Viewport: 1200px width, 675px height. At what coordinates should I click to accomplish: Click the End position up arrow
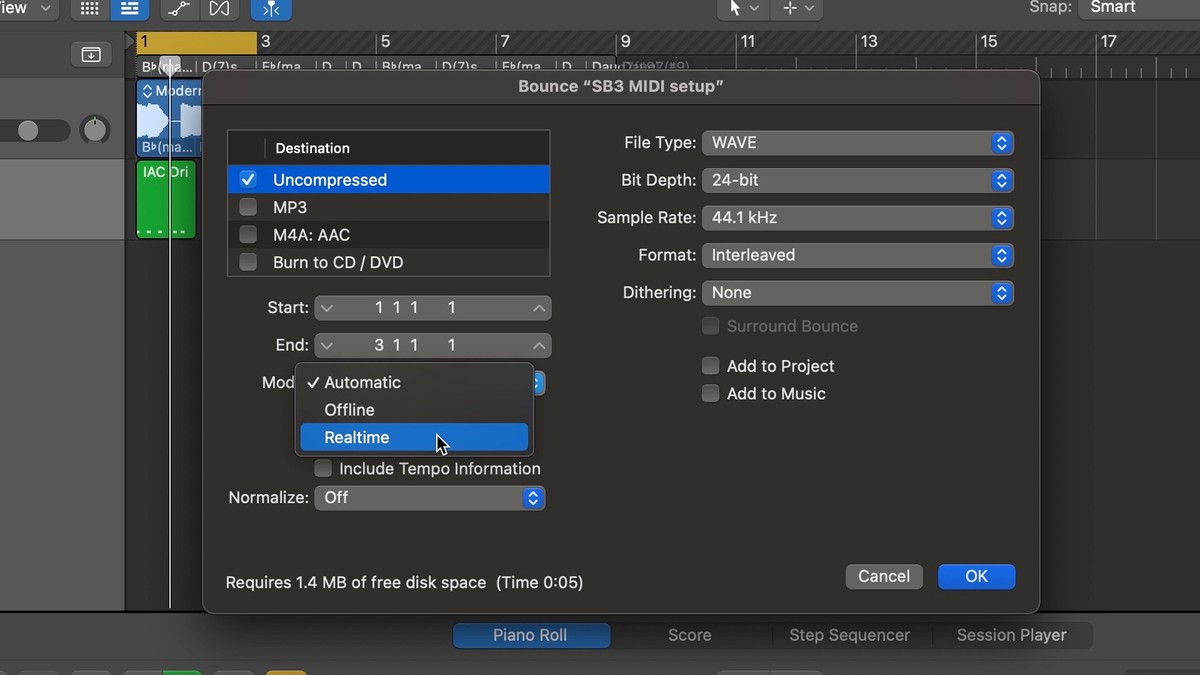pyautogui.click(x=539, y=346)
